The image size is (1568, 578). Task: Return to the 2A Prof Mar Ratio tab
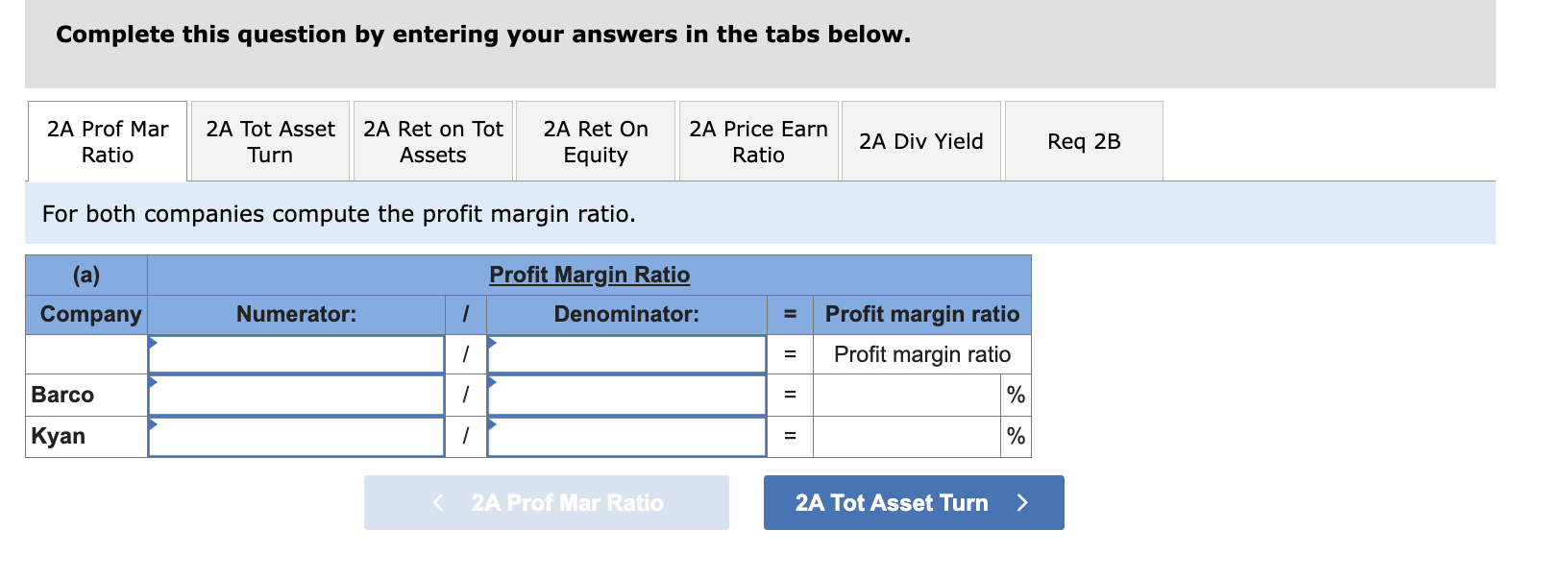107,141
